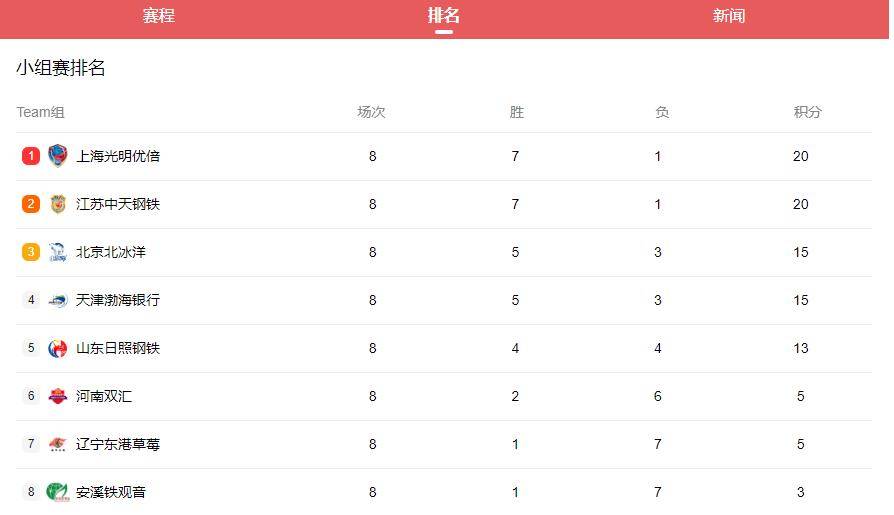
Task: Open the 新闻 tab
Action: [729, 16]
